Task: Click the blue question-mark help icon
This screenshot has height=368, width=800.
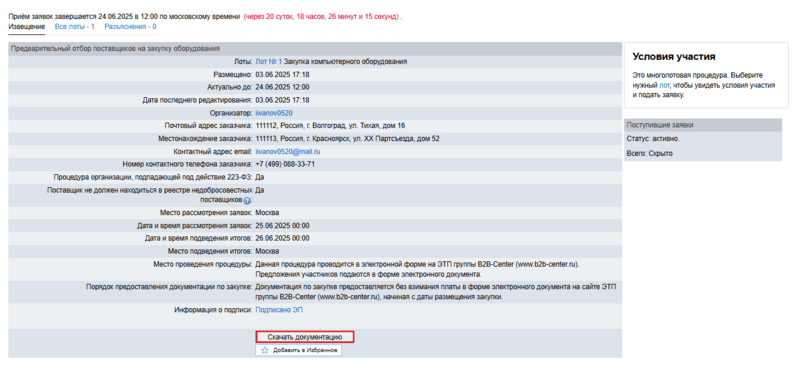Action: tap(247, 201)
